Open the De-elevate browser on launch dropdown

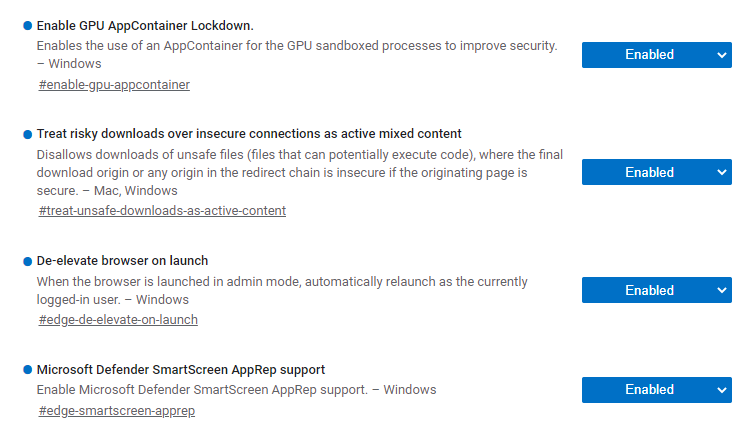click(x=657, y=291)
